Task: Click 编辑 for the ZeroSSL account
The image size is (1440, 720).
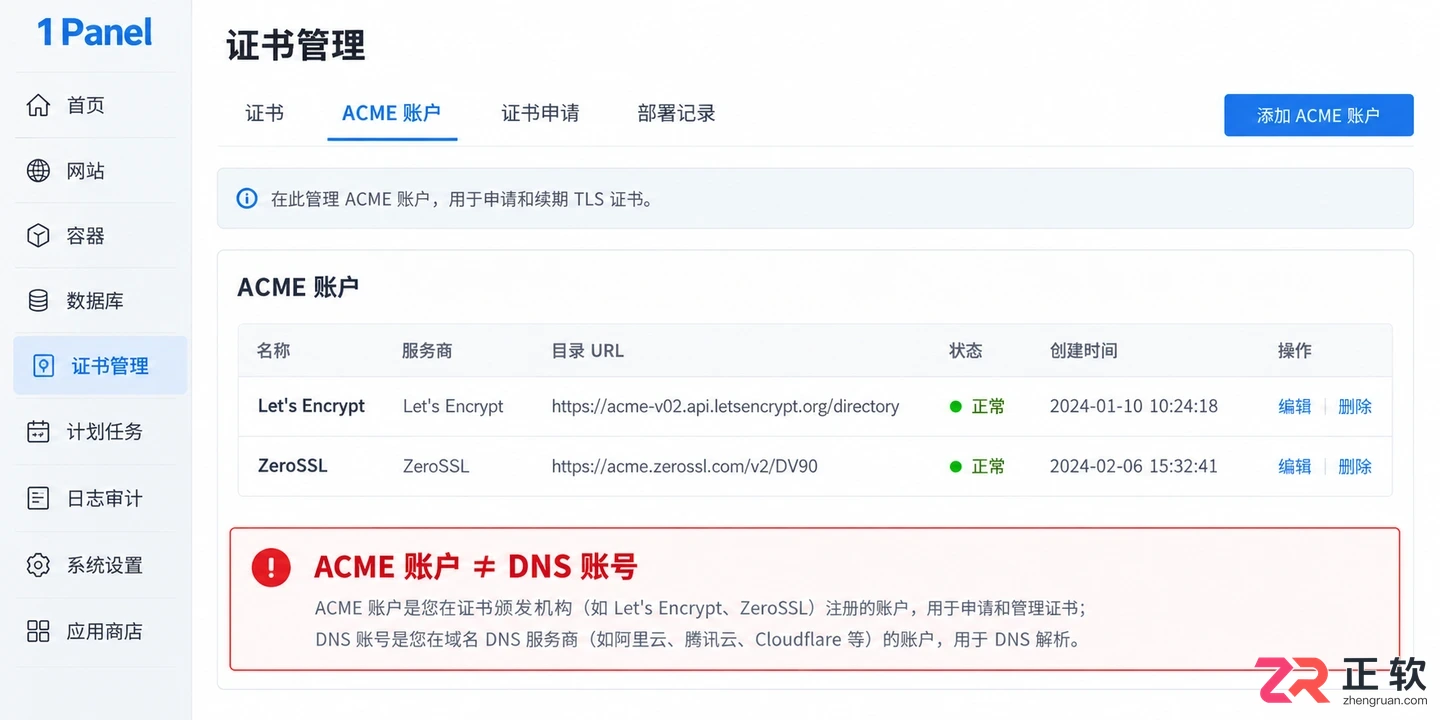Action: tap(1294, 466)
